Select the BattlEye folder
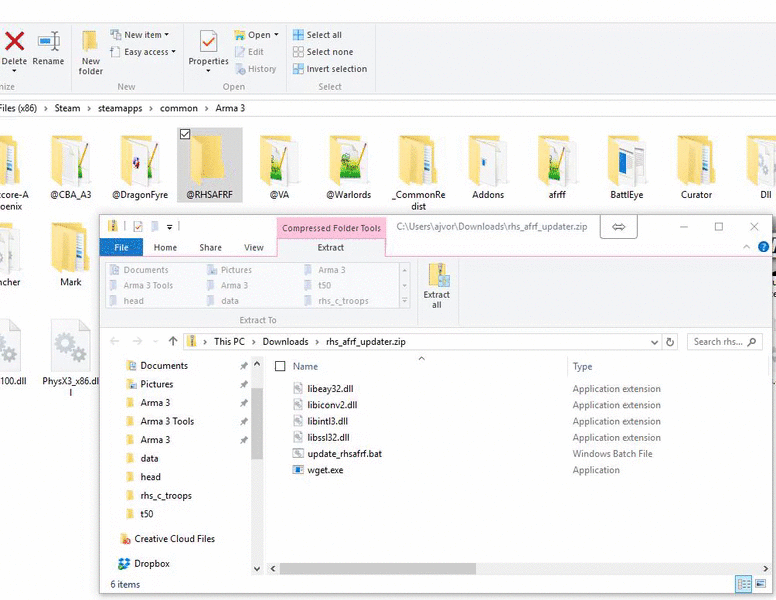The image size is (776, 600). click(627, 167)
